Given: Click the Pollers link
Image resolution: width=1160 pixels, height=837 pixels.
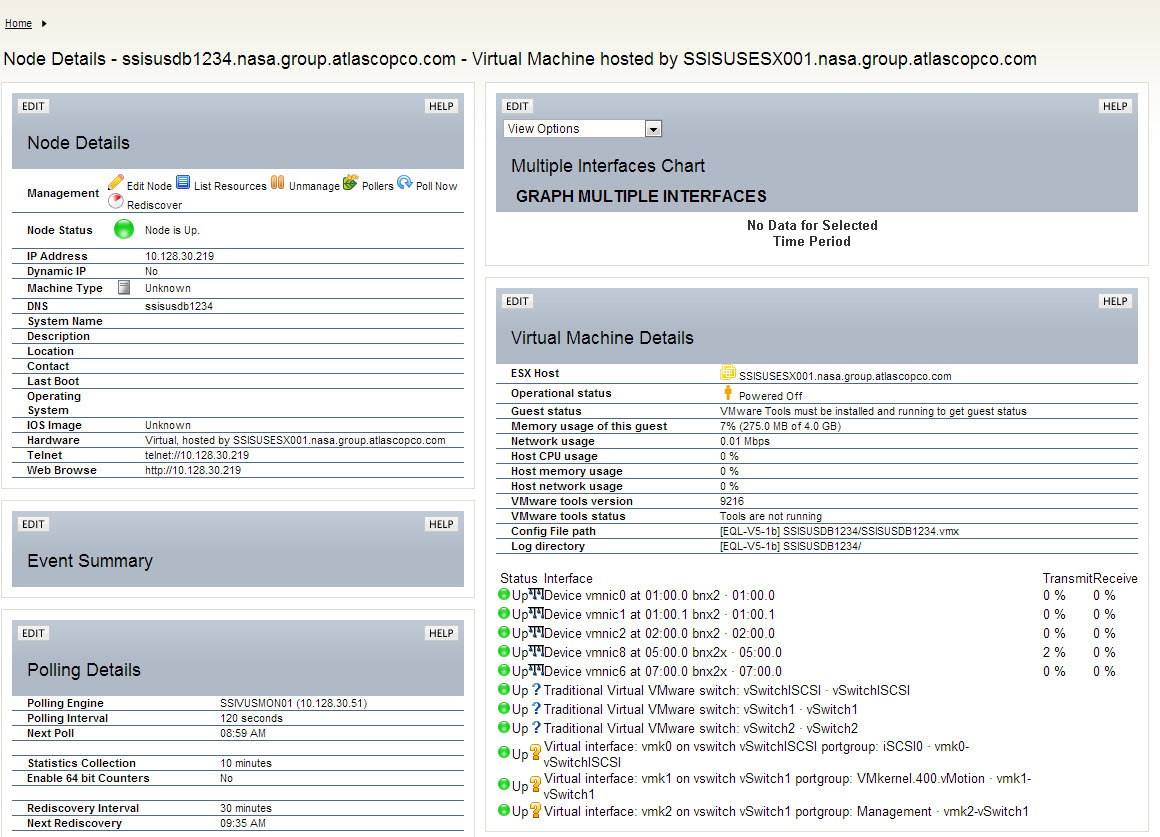Looking at the screenshot, I should [x=378, y=186].
